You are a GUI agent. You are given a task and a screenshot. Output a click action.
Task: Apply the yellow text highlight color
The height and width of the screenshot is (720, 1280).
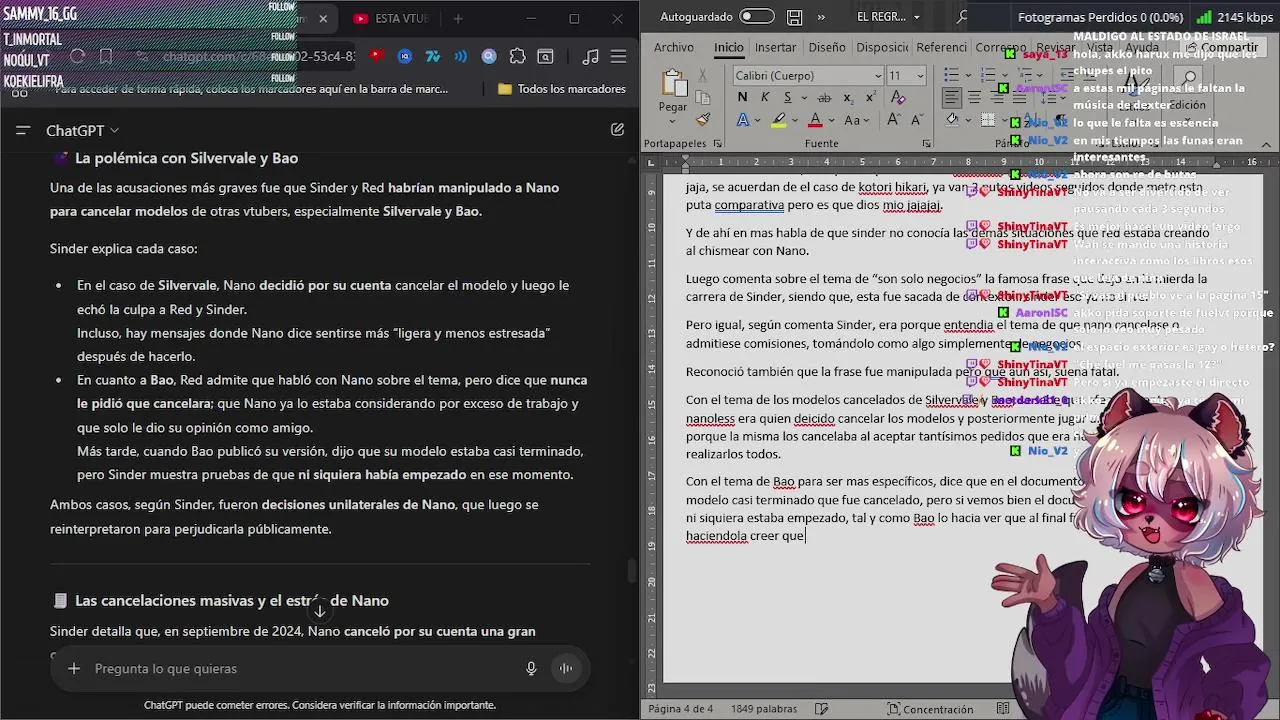click(779, 120)
